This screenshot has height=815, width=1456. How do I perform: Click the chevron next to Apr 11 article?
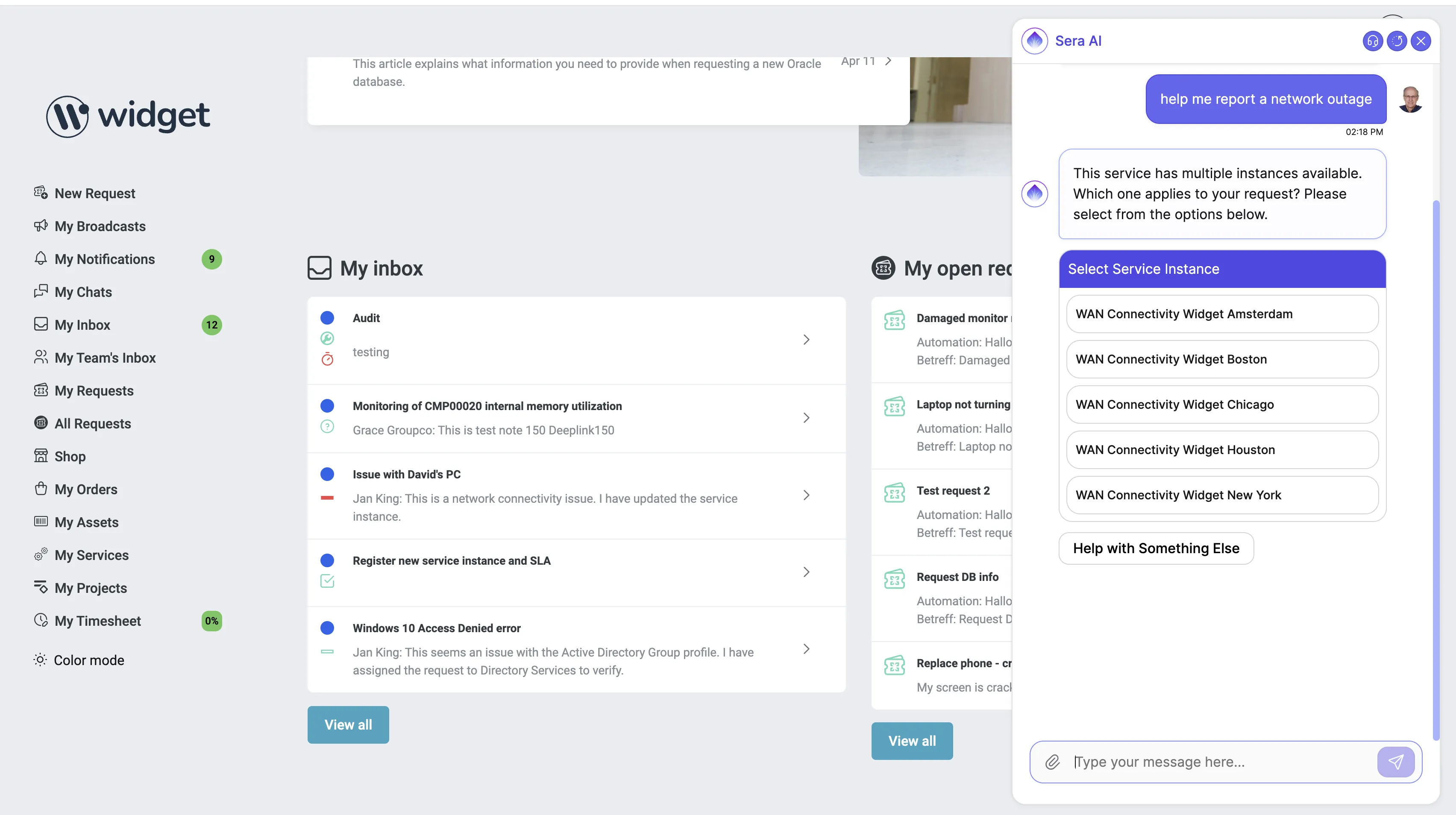coord(889,61)
